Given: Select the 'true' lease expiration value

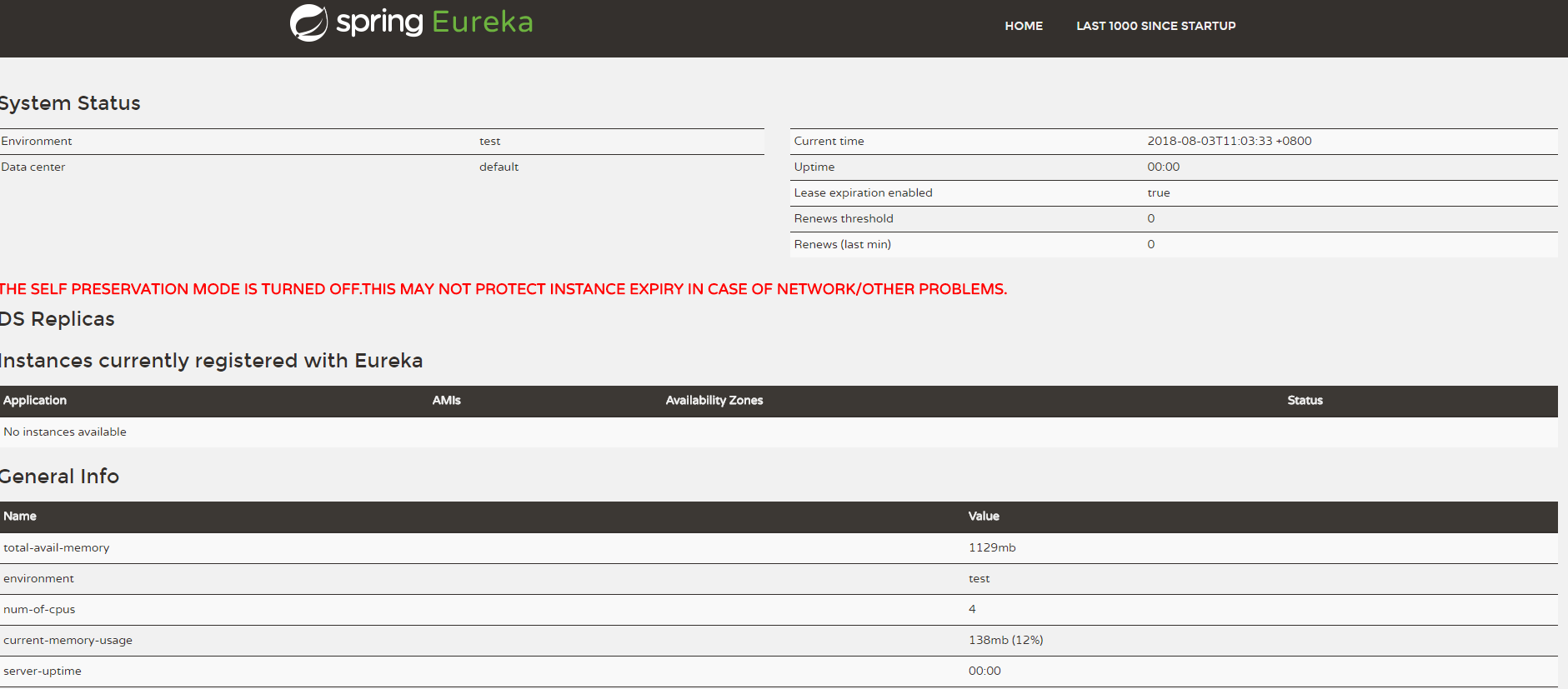Looking at the screenshot, I should (1159, 192).
